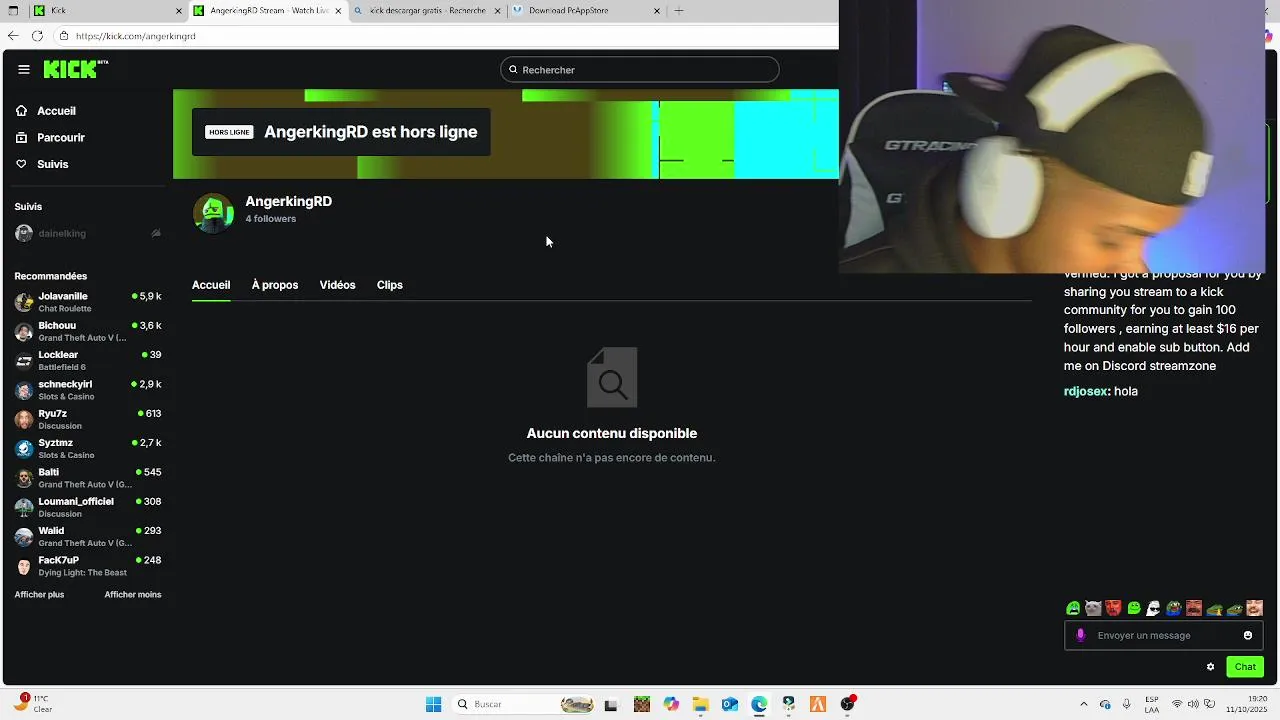Open FacK7uP channel avatar

(x=24, y=566)
